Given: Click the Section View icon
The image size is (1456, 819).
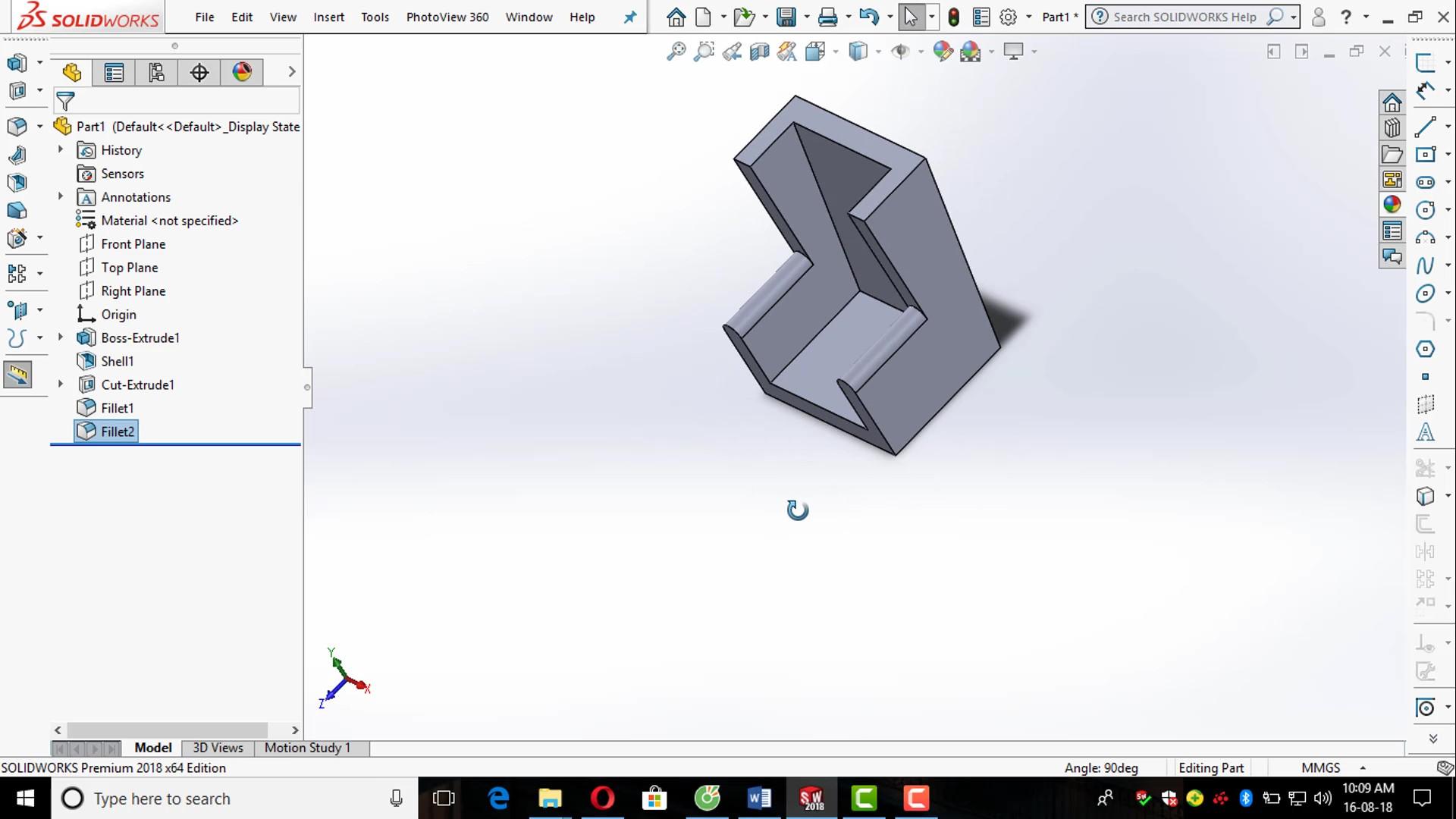Looking at the screenshot, I should (759, 52).
